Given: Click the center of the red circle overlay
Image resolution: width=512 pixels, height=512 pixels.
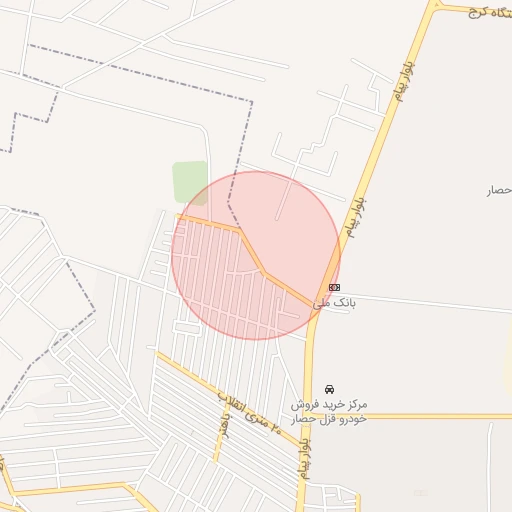Looking at the screenshot, I should (256, 255).
